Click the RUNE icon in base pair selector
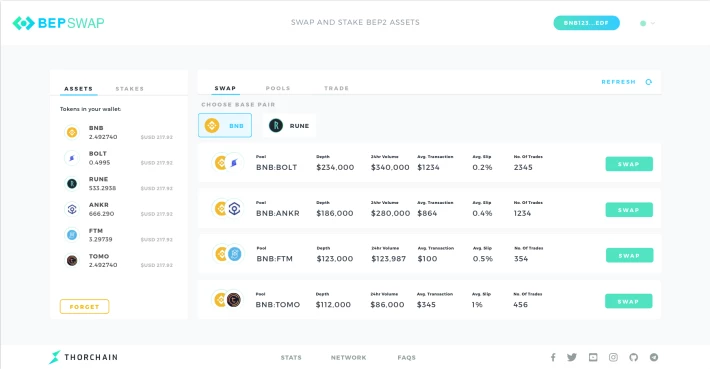This screenshot has height=369, width=710. pos(276,125)
